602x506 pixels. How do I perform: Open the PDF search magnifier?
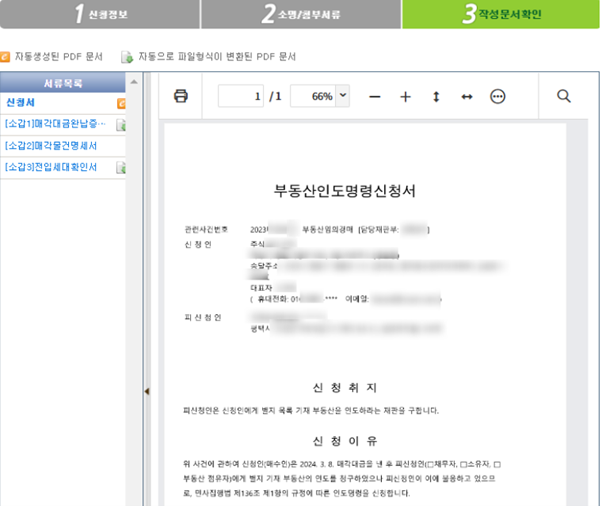[563, 97]
